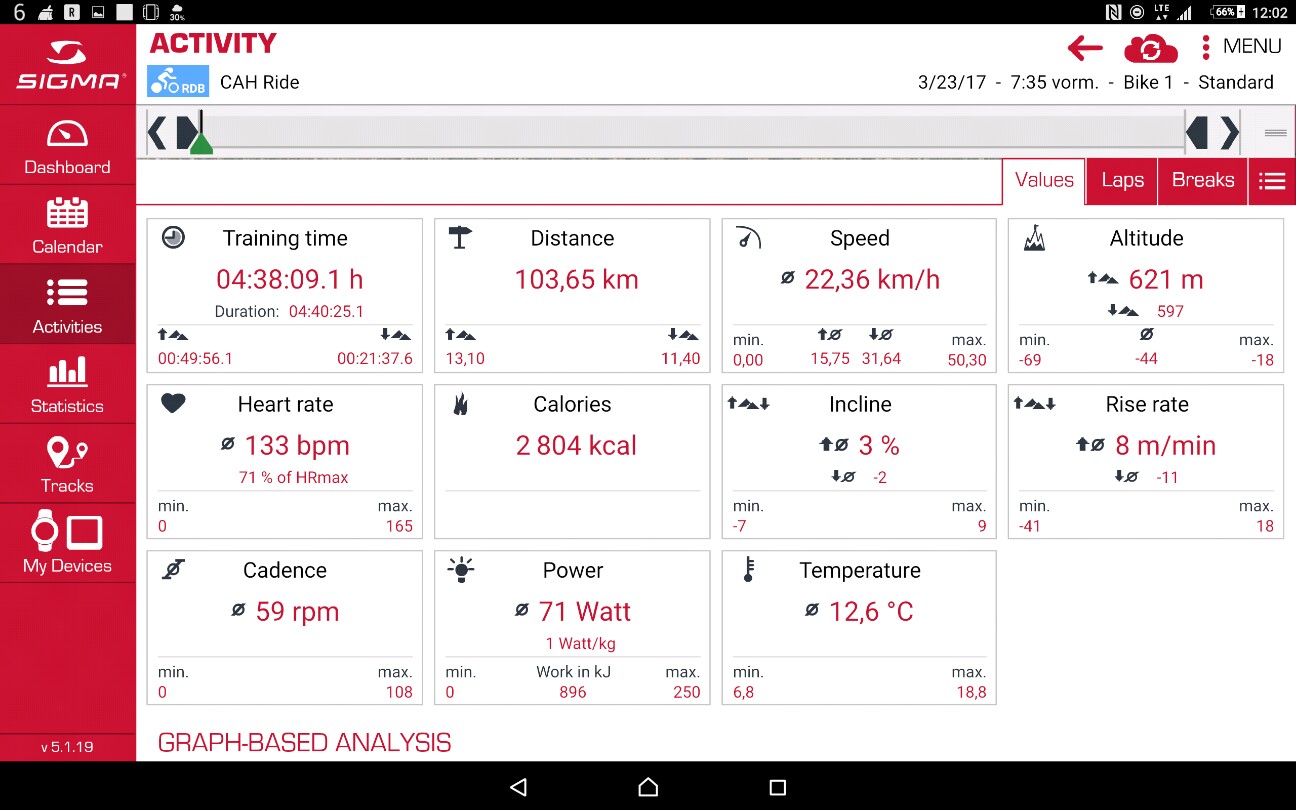This screenshot has height=810, width=1296.
Task: Click the Rise rate arrows icon
Action: [1035, 404]
